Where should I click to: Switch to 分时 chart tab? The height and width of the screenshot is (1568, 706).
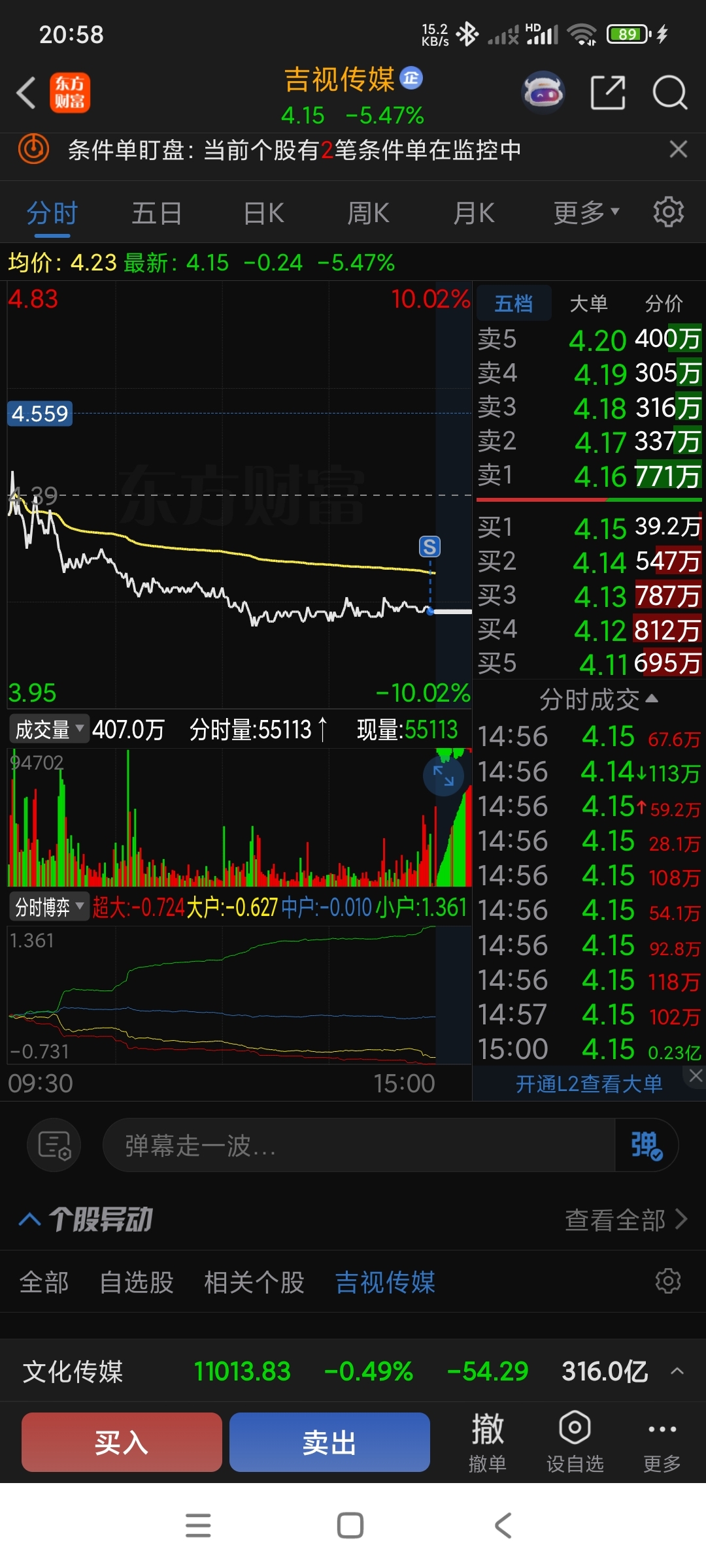52,213
